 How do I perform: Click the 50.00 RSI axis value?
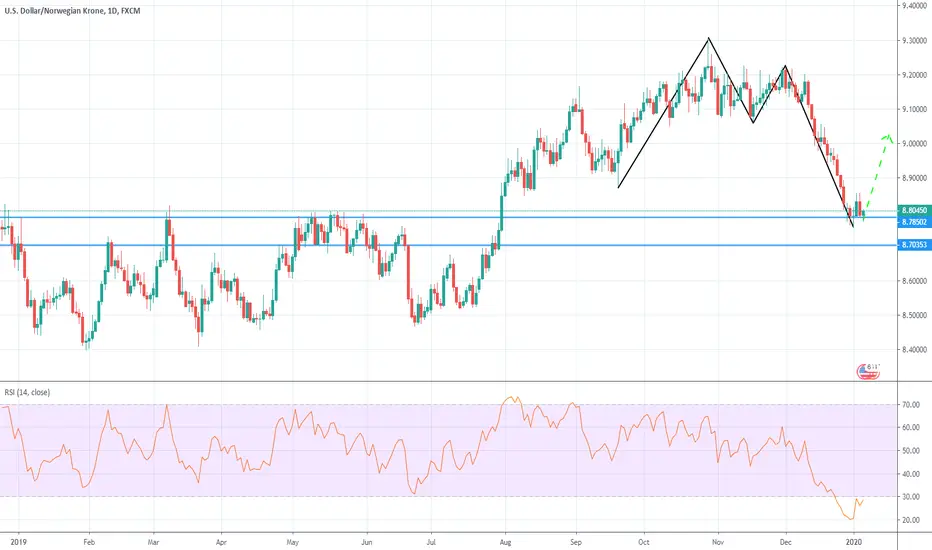[911, 451]
